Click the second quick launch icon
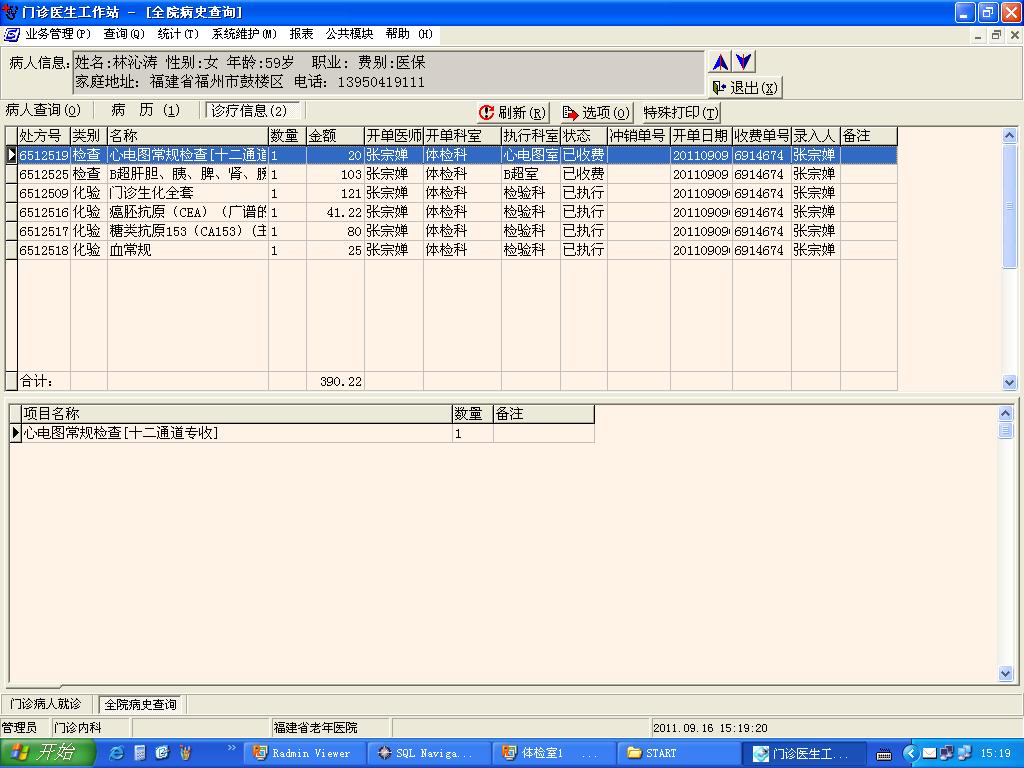This screenshot has height=768, width=1024. point(140,753)
